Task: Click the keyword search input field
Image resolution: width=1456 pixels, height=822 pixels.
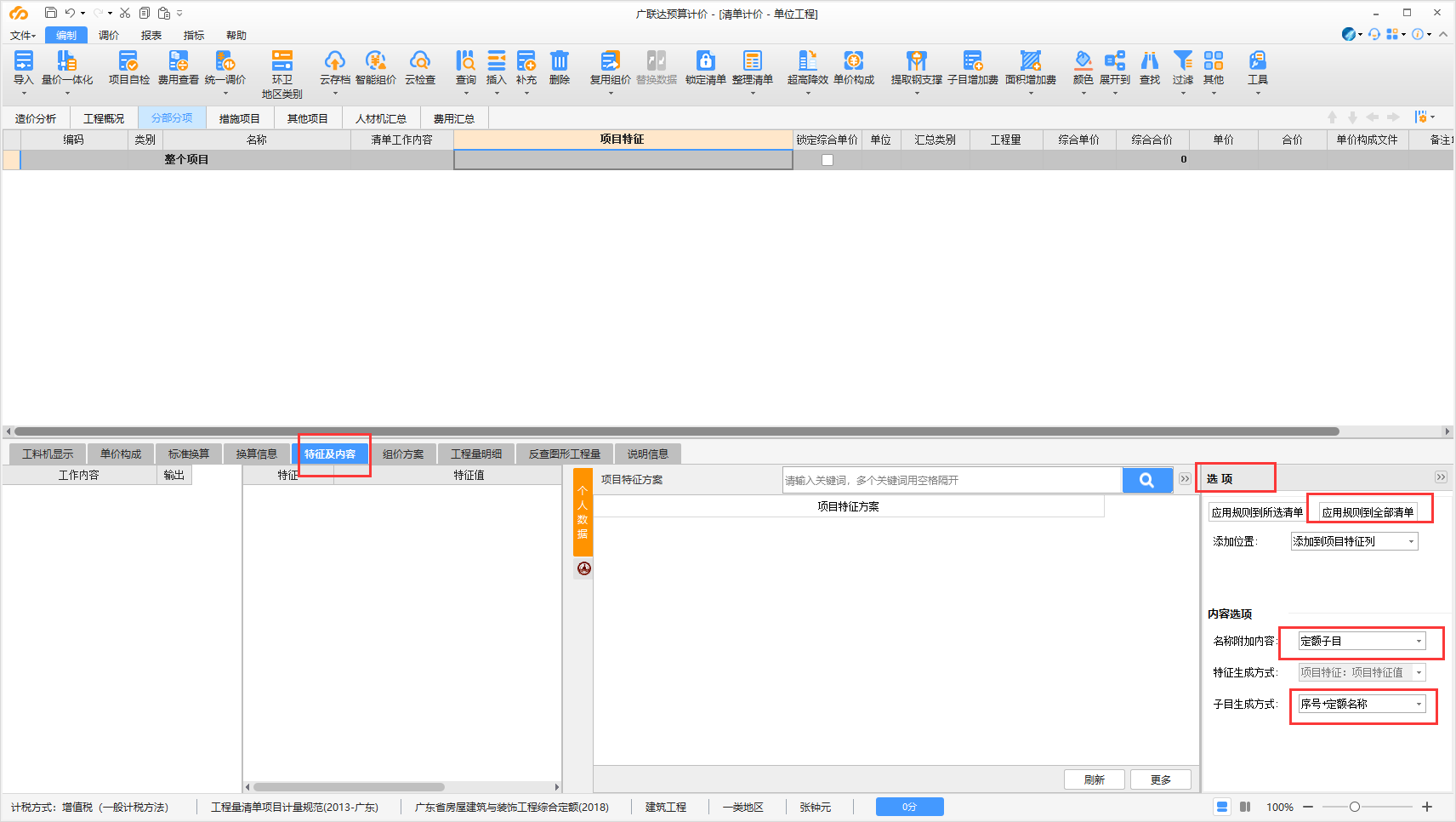Action: [953, 480]
